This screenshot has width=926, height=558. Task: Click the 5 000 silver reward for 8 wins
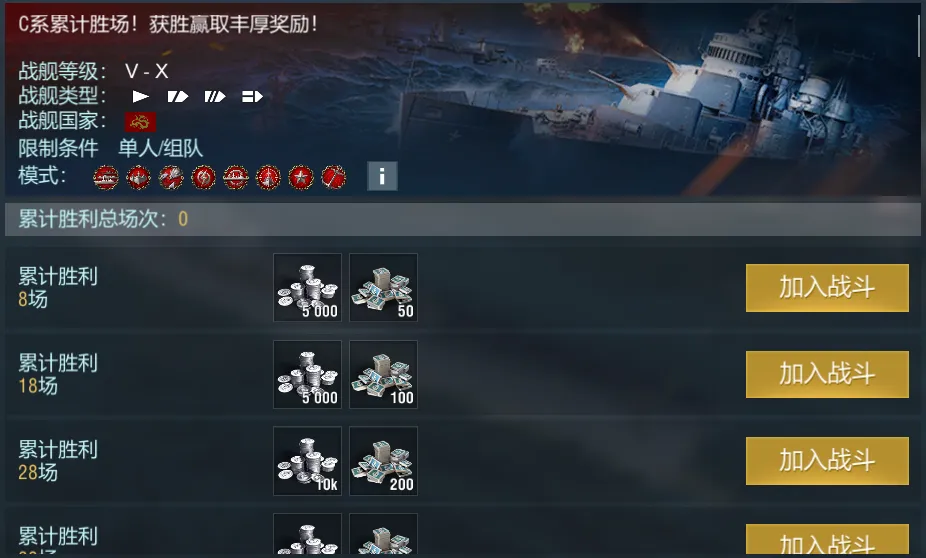pos(307,288)
